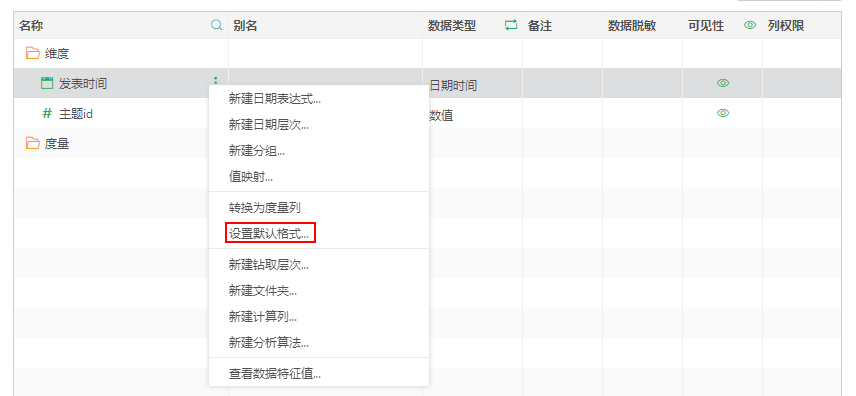This screenshot has height=396, width=856.
Task: Click the calendar icon of 发表时间
Action: (x=47, y=83)
